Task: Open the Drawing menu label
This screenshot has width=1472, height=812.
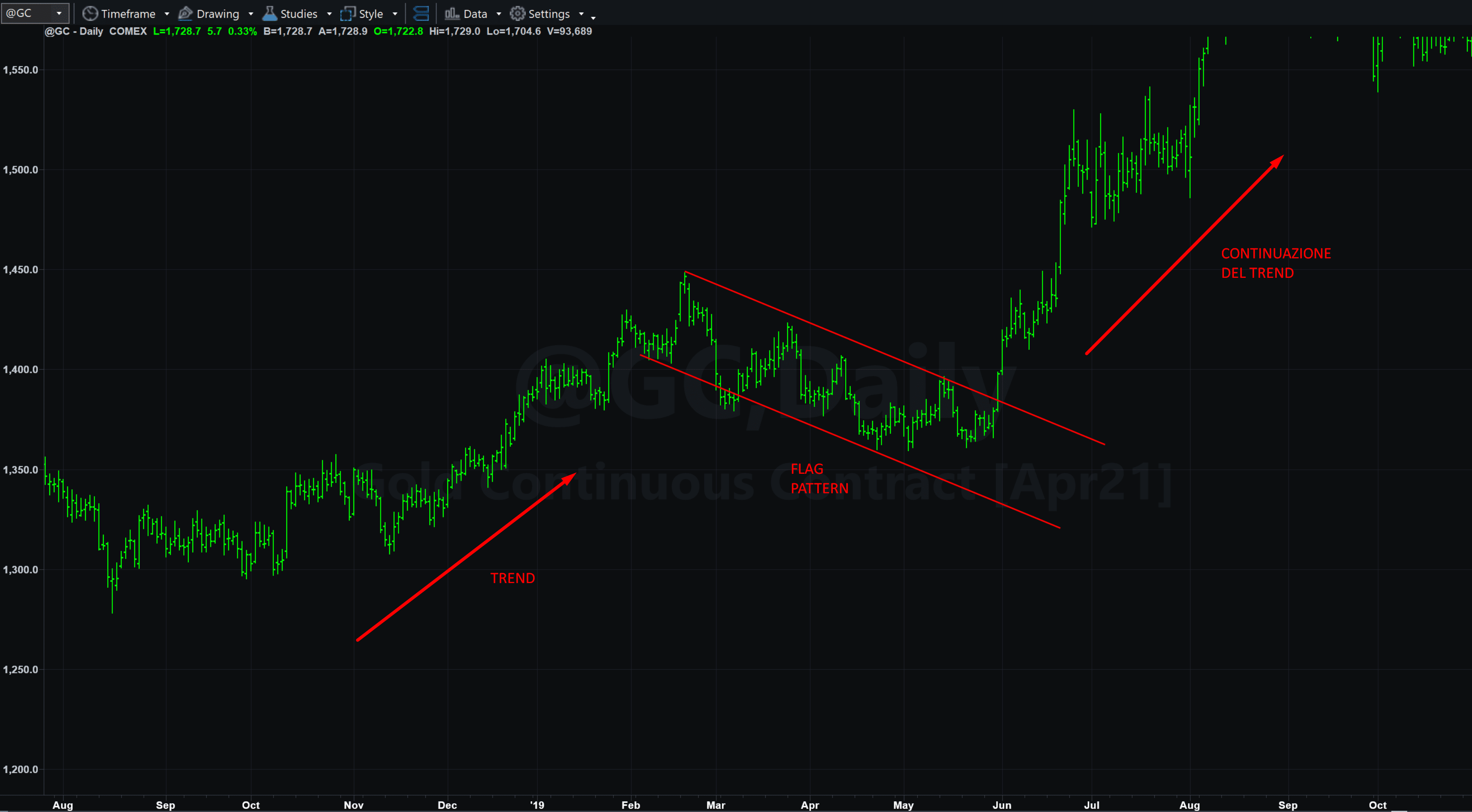Action: (x=218, y=14)
